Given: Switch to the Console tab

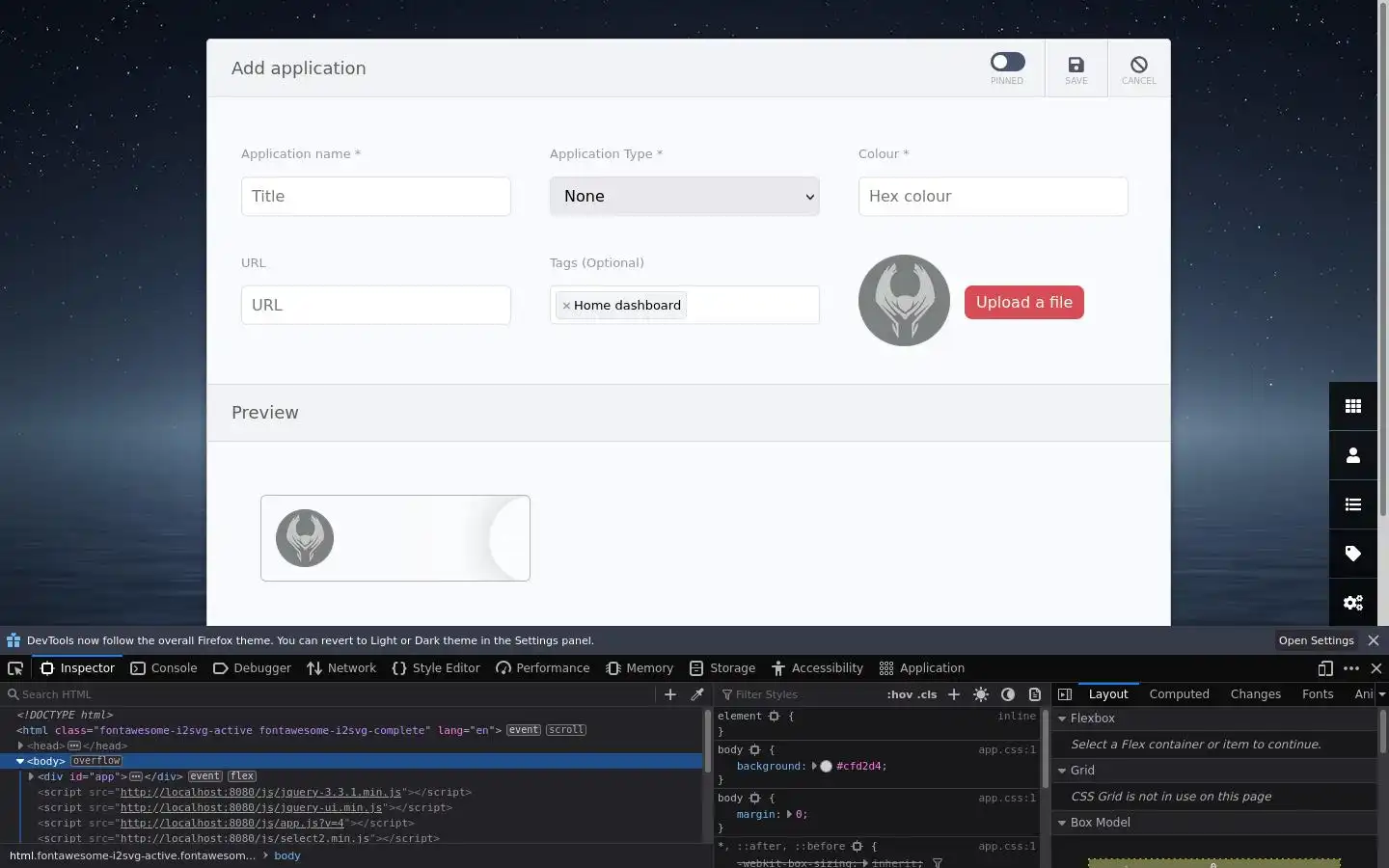Looking at the screenshot, I should [163, 668].
